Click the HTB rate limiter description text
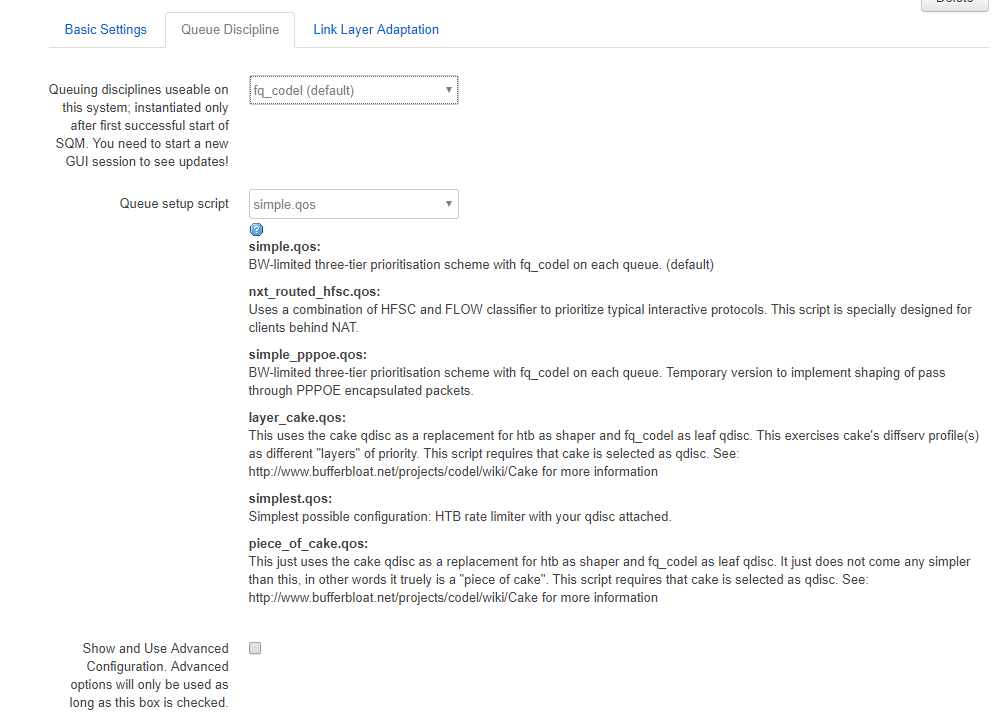The image size is (1001, 727). [460, 517]
